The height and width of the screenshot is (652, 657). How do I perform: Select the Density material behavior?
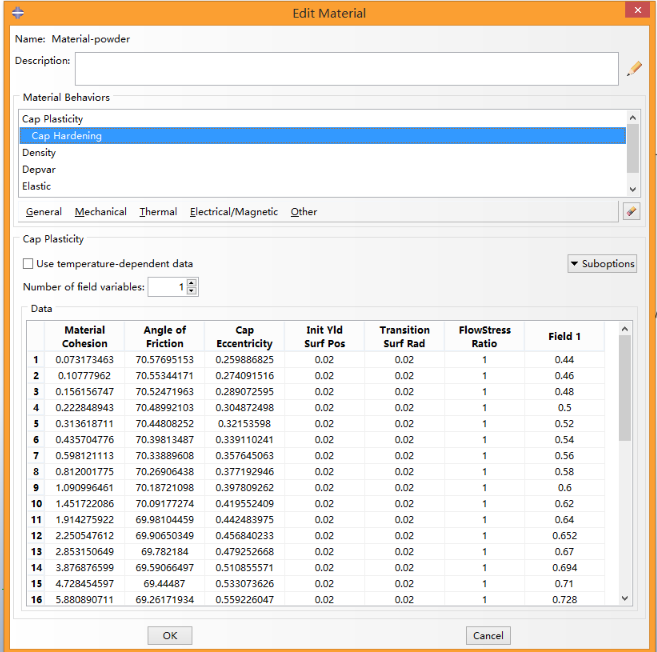pyautogui.click(x=39, y=153)
